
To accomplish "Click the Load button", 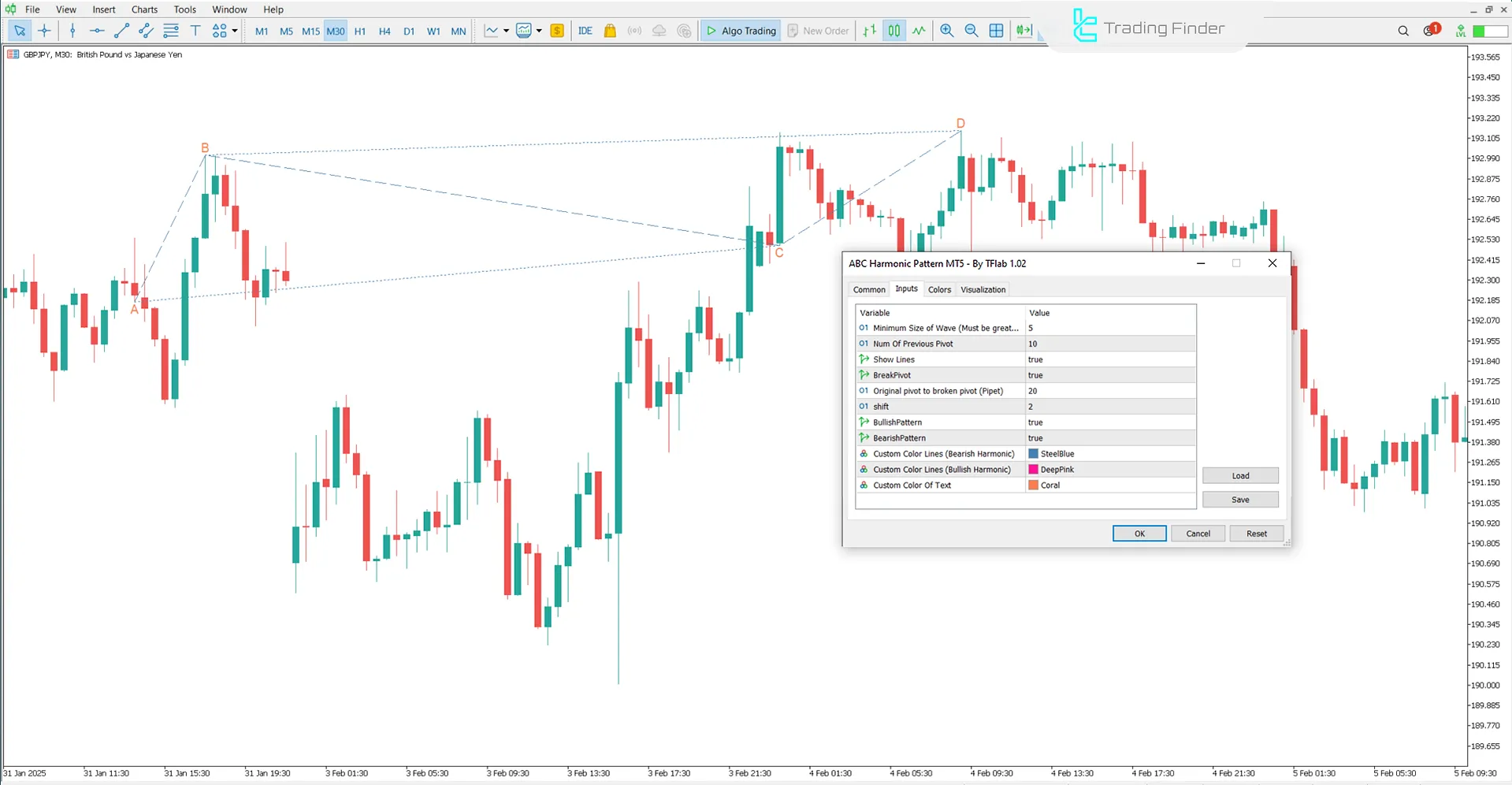I will click(x=1240, y=475).
